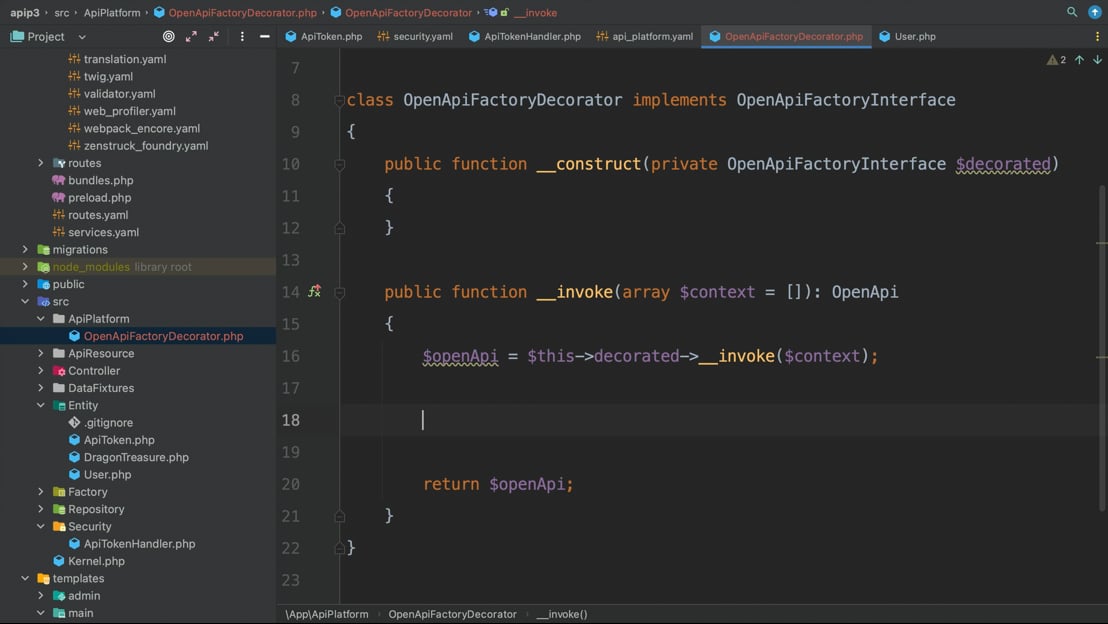Click the line 16 number in gutter
This screenshot has width=1108, height=624.
(290, 356)
